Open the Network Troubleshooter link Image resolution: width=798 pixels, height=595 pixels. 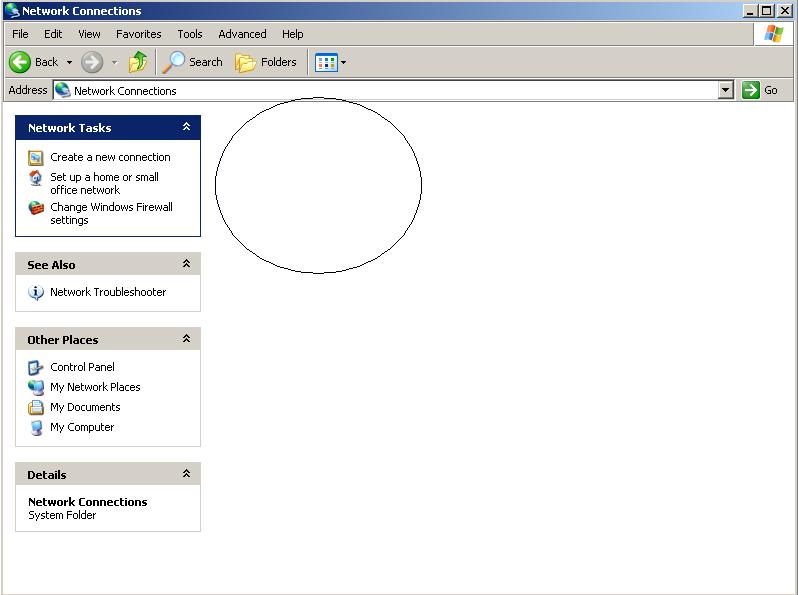(x=108, y=292)
